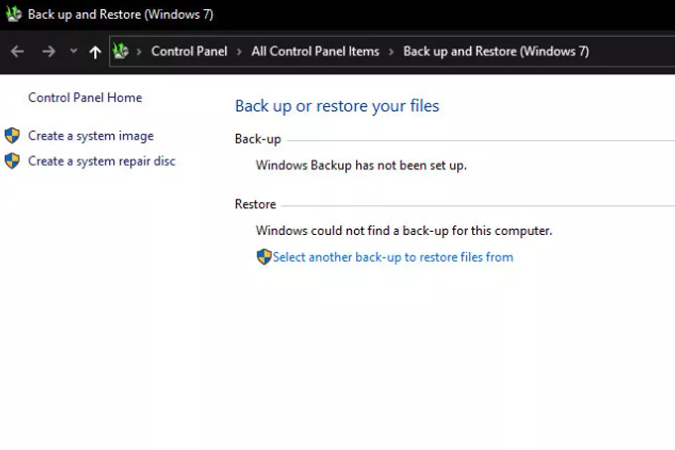Click the Back up and Restore (Windows 7) breadcrumb
The height and width of the screenshot is (450, 675).
(496, 51)
